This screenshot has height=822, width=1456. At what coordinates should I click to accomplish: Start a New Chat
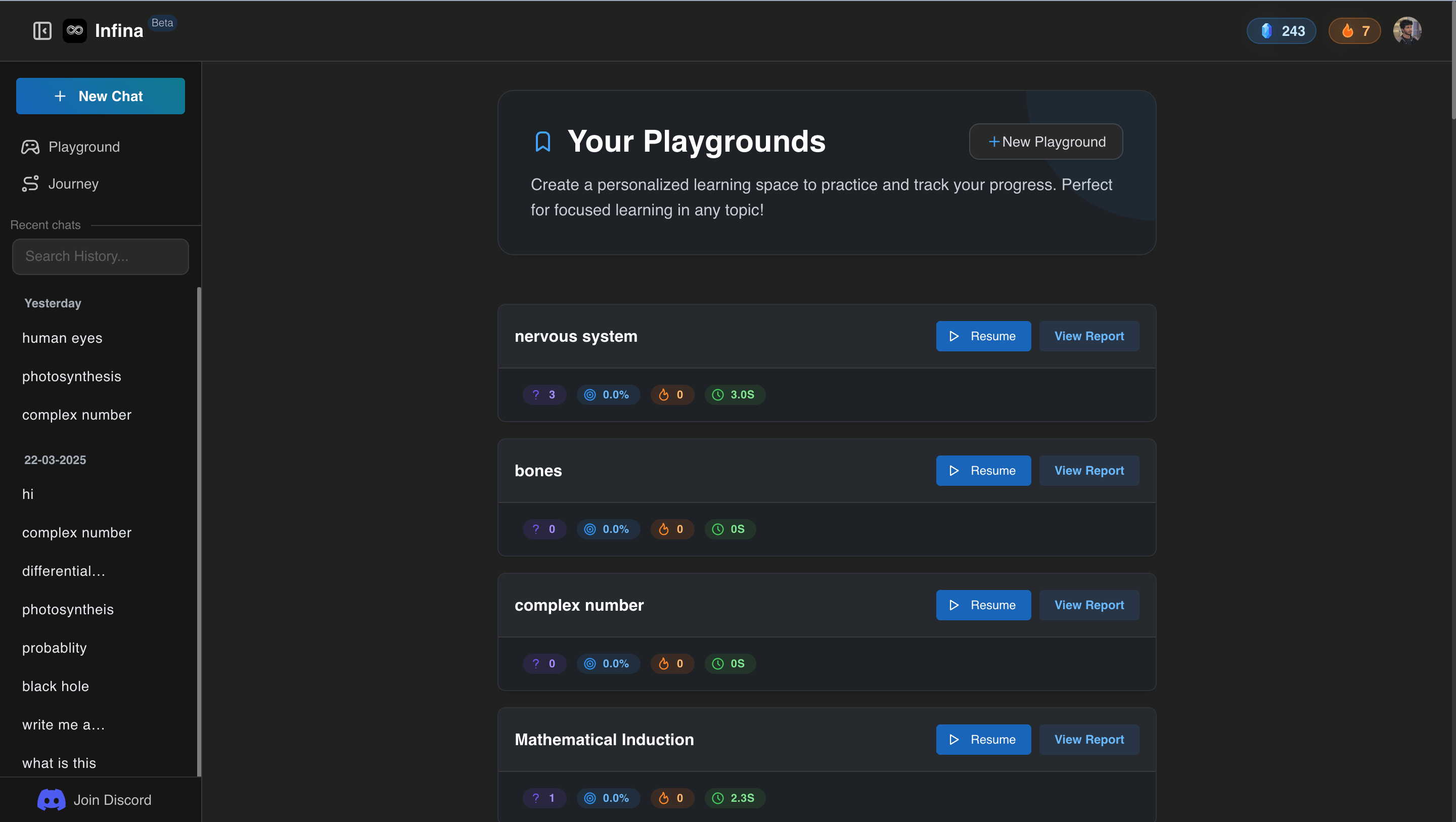[x=100, y=96]
